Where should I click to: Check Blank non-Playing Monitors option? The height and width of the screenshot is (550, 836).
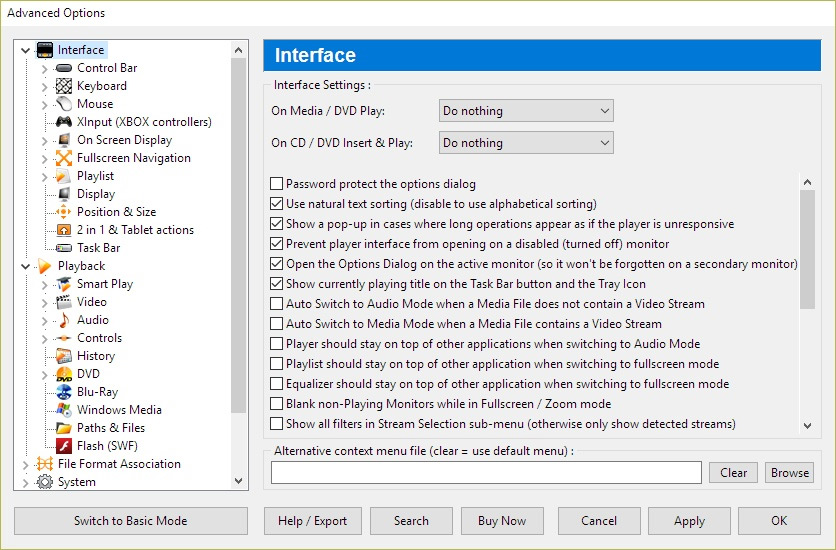(276, 403)
